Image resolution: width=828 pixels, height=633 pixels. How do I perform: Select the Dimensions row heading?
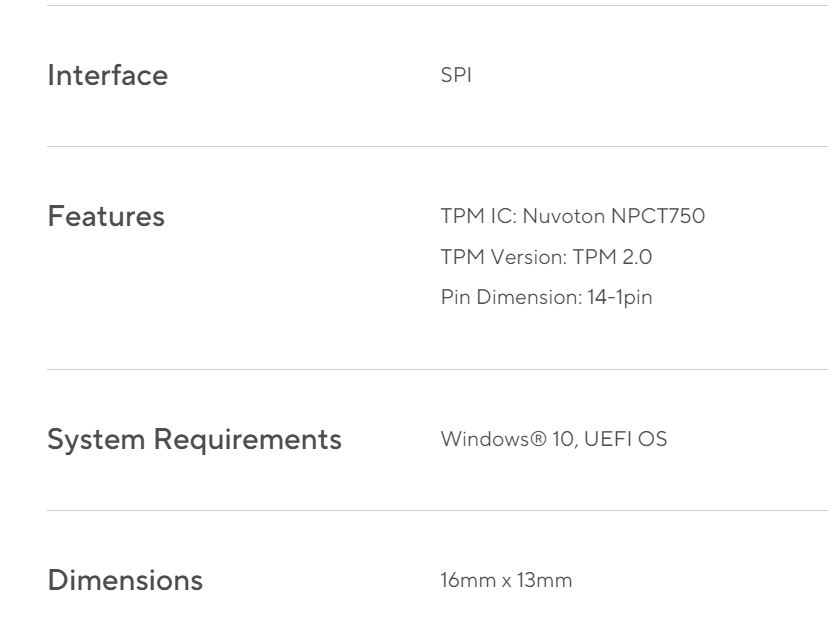click(x=125, y=580)
